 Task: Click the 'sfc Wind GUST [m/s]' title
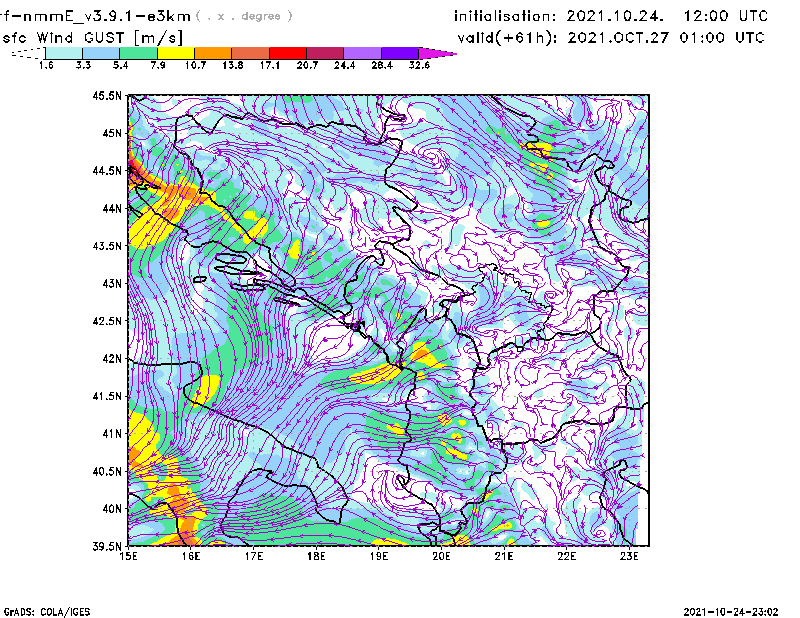(92, 38)
